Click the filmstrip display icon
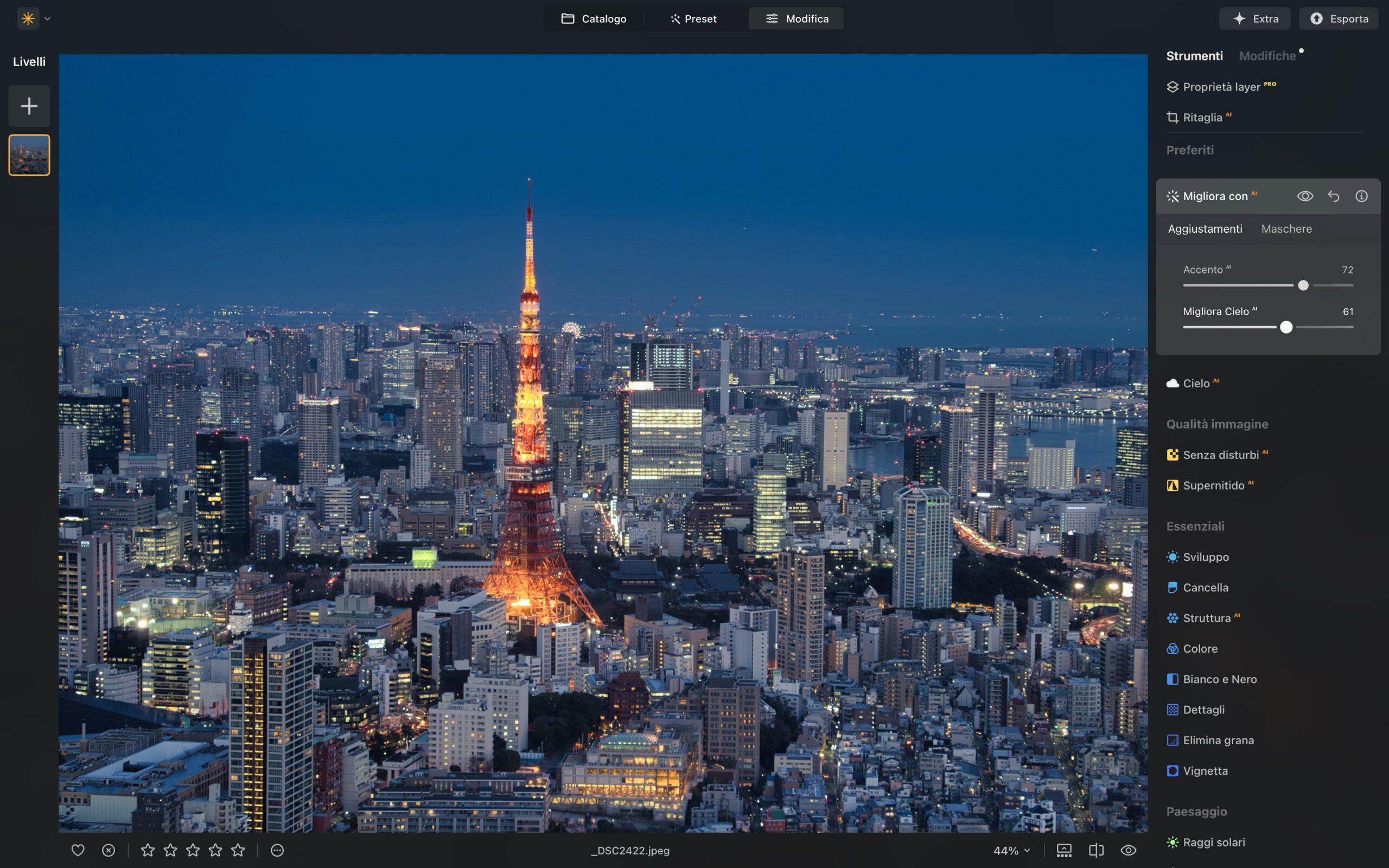This screenshot has height=868, width=1389. (1064, 850)
